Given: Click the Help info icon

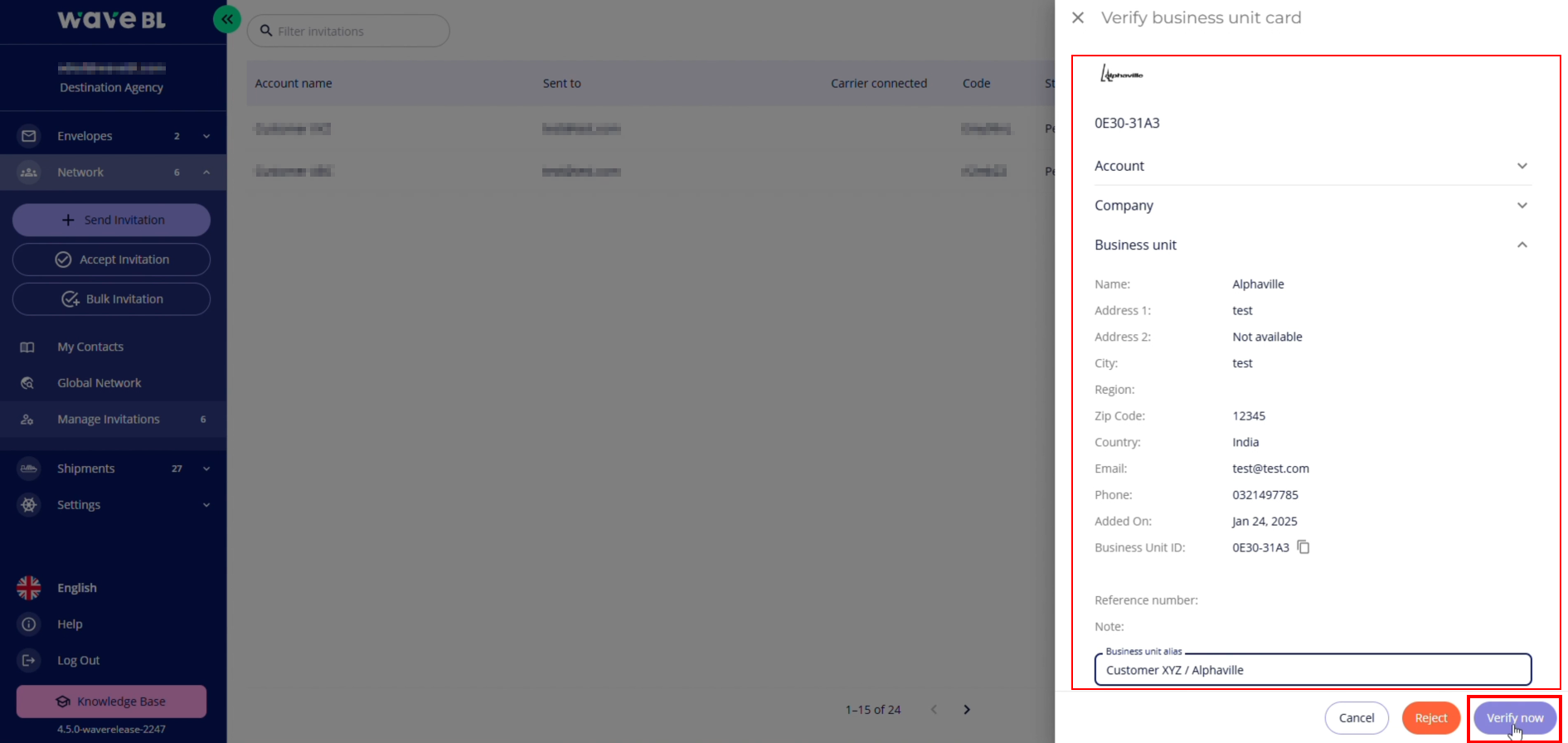Looking at the screenshot, I should pyautogui.click(x=29, y=624).
